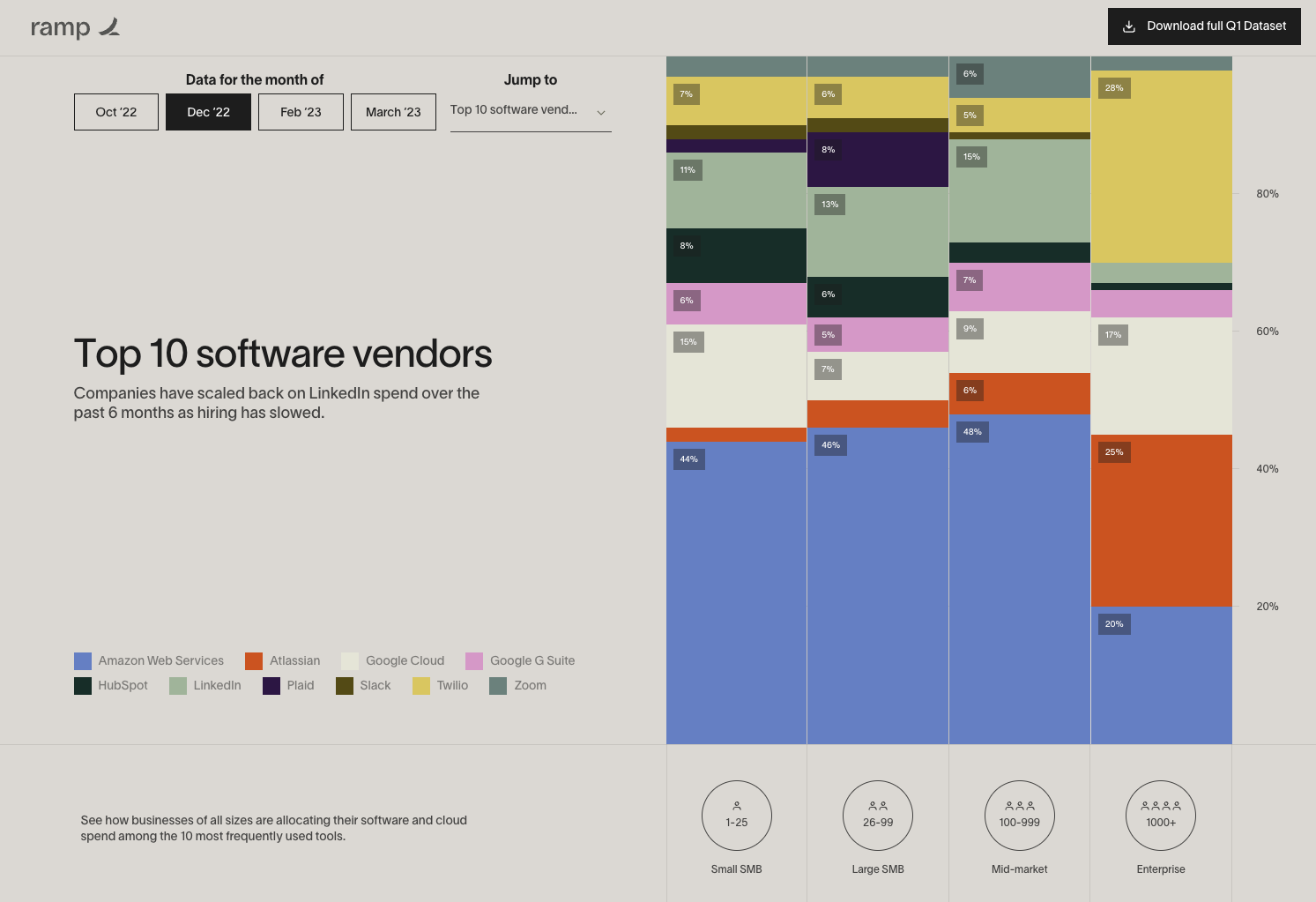Click the 15% Google Cloud label in Small SMB
Image resolution: width=1316 pixels, height=902 pixels.
(688, 342)
